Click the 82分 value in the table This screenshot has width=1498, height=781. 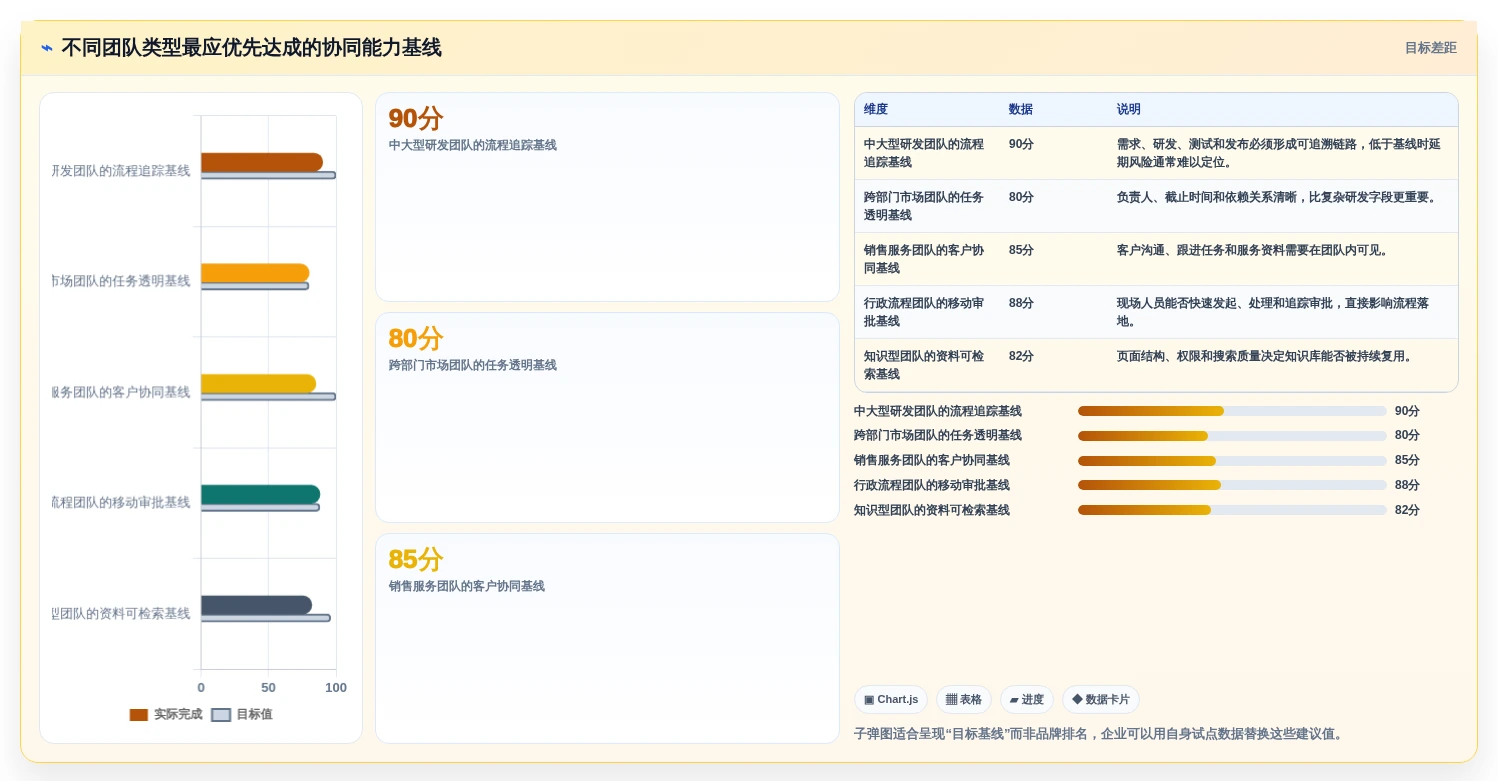(x=1021, y=356)
